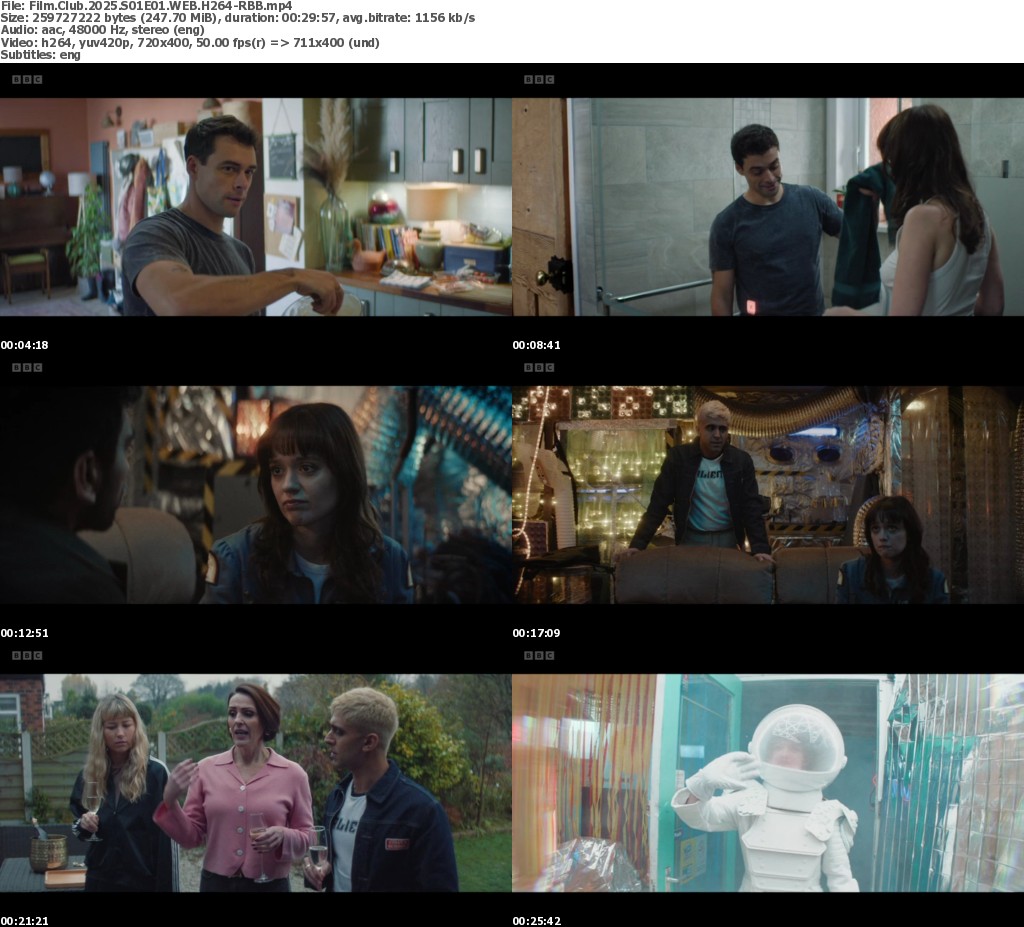This screenshot has width=1024, height=927.
Task: Open the close-up thumbnail of woman with fringe
Action: [256, 494]
